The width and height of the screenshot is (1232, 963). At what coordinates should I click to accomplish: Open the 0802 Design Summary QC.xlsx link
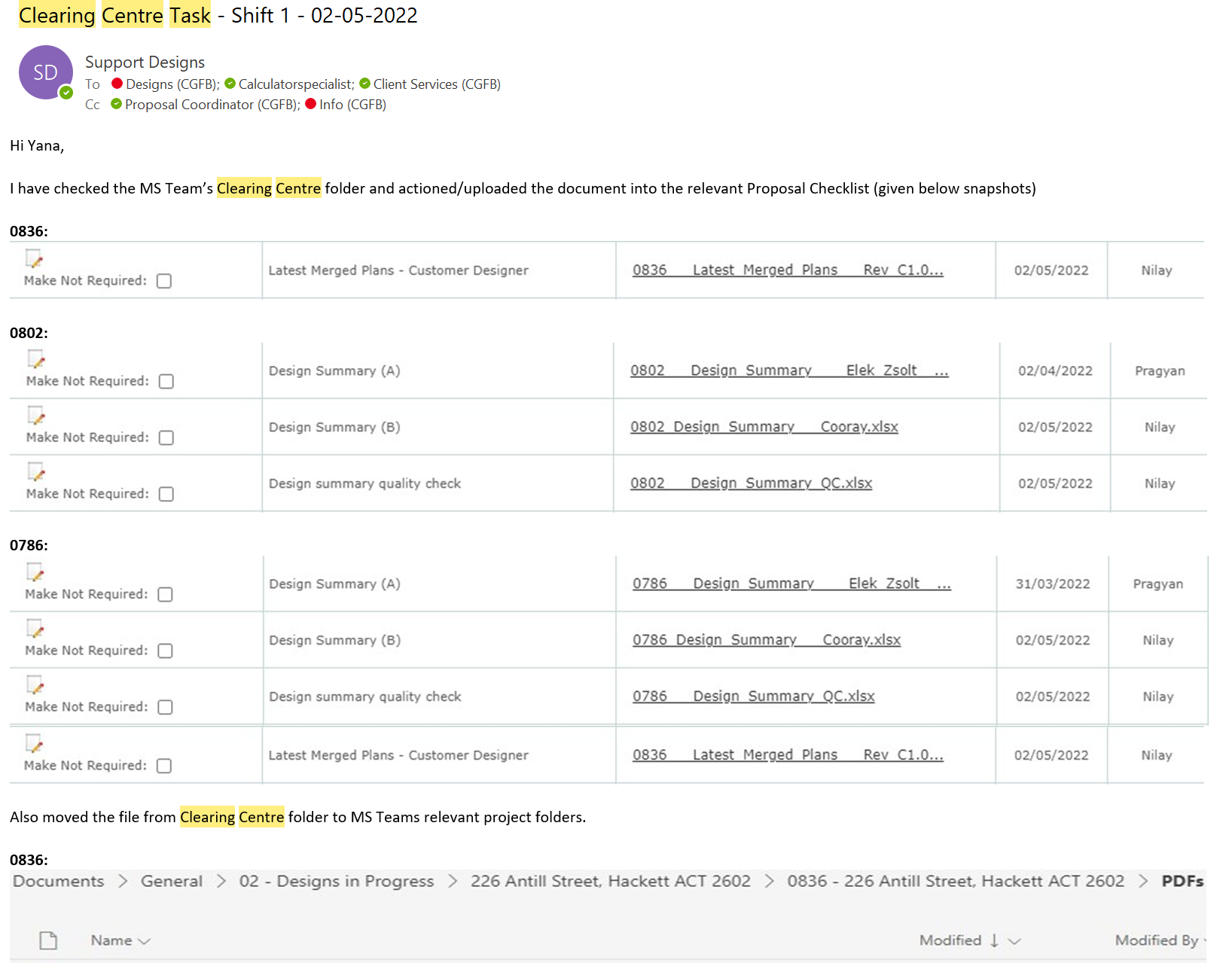(751, 483)
